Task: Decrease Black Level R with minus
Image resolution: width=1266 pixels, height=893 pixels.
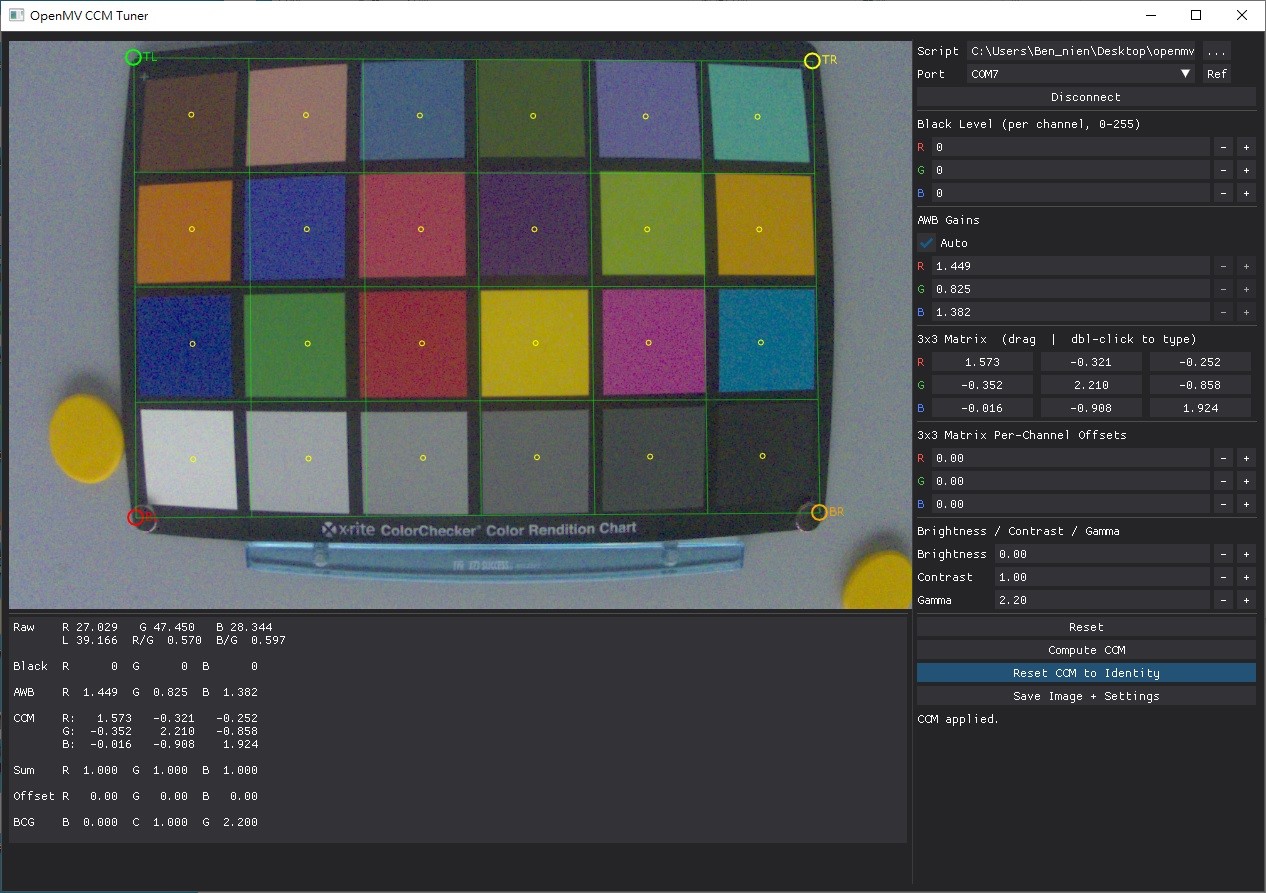Action: pos(1223,147)
